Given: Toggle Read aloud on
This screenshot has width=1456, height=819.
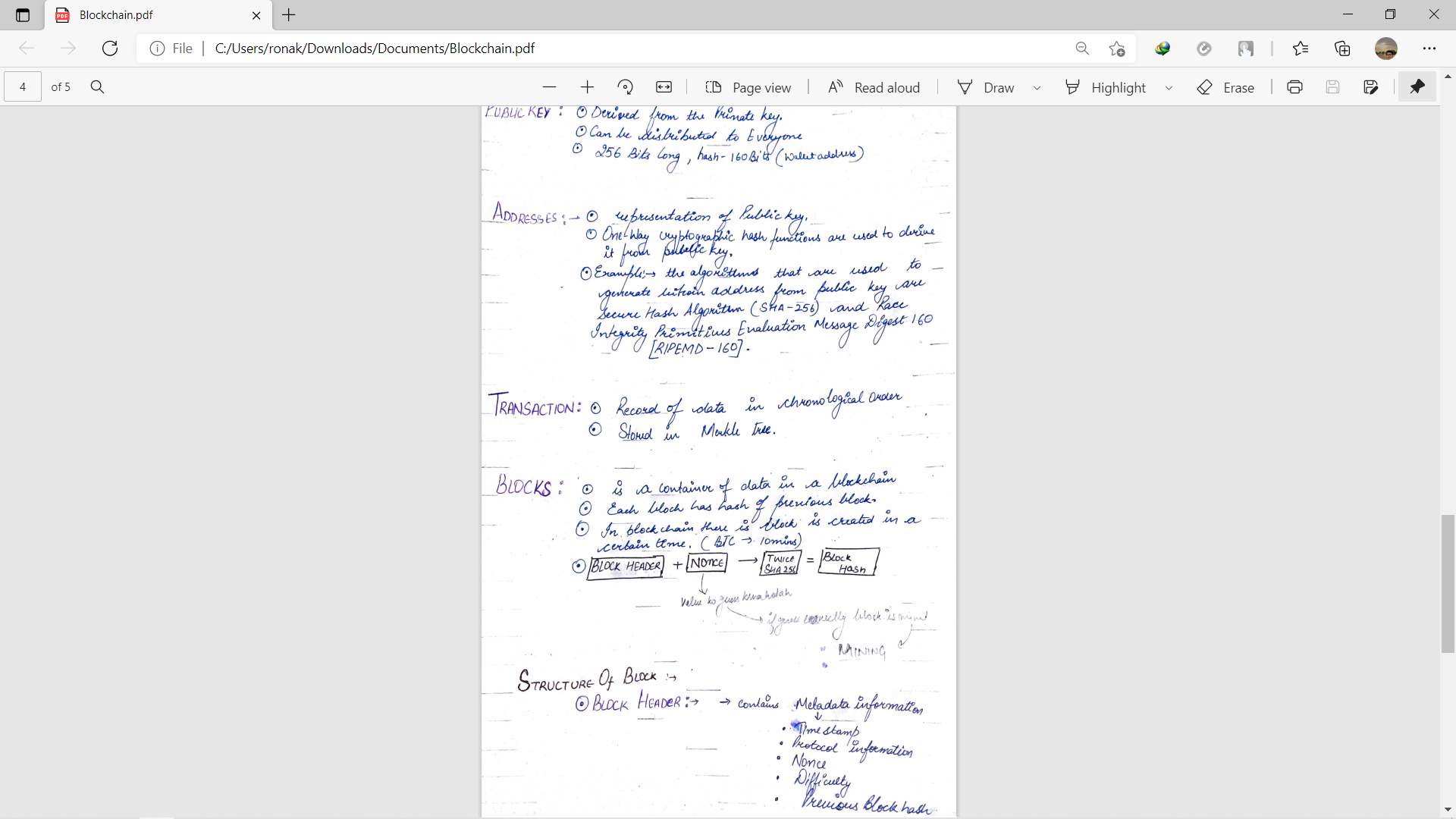Looking at the screenshot, I should pos(874,87).
